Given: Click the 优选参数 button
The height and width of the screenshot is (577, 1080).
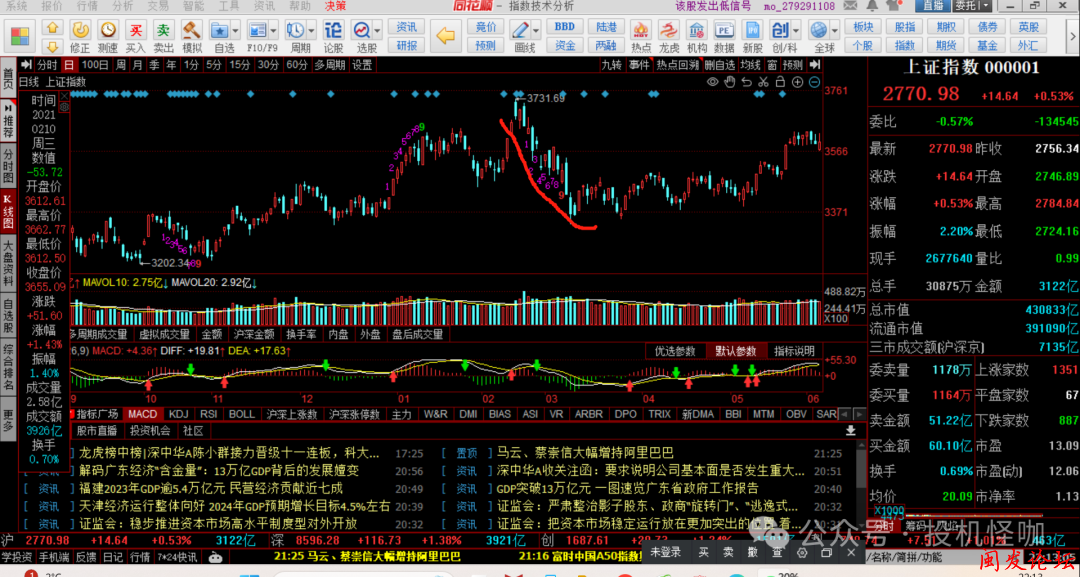Looking at the screenshot, I should 675,351.
